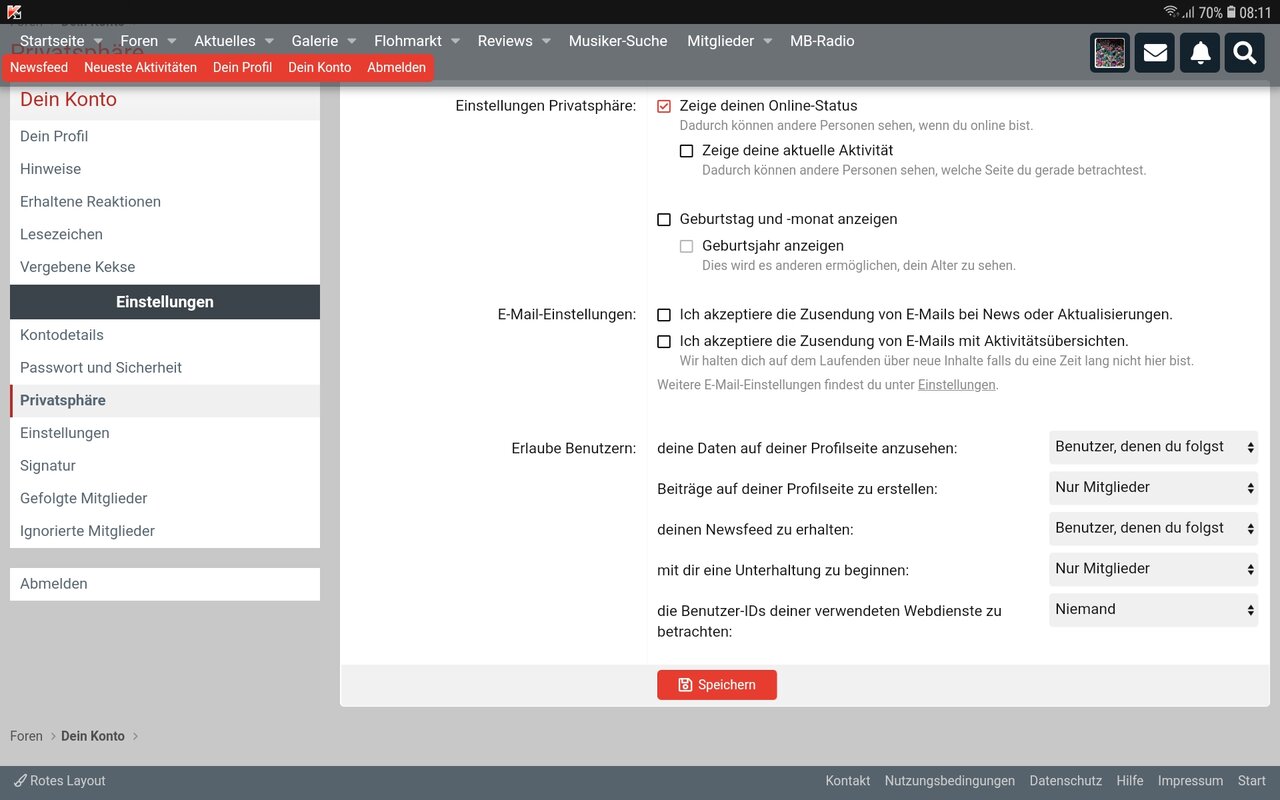Open dropdown for Benutzer-IDs Webdienste
This screenshot has height=800, width=1280.
pyautogui.click(x=1153, y=609)
